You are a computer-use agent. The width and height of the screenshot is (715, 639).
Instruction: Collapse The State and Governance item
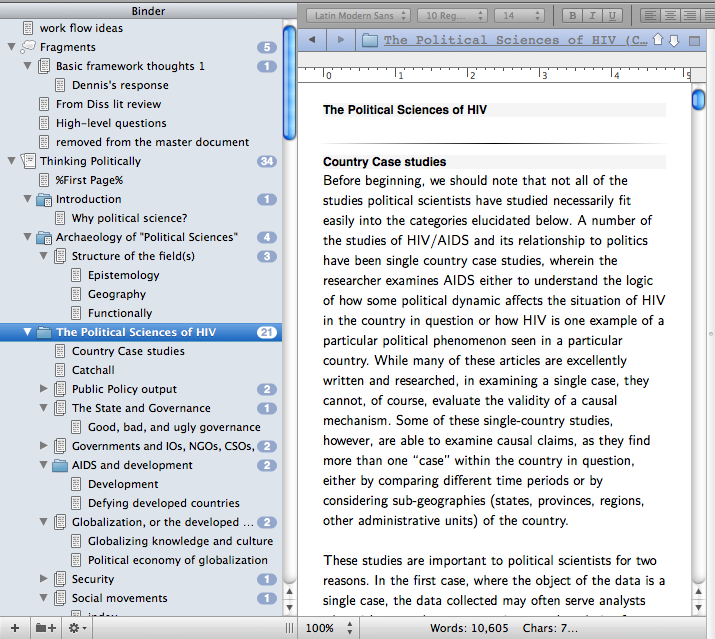pos(44,408)
